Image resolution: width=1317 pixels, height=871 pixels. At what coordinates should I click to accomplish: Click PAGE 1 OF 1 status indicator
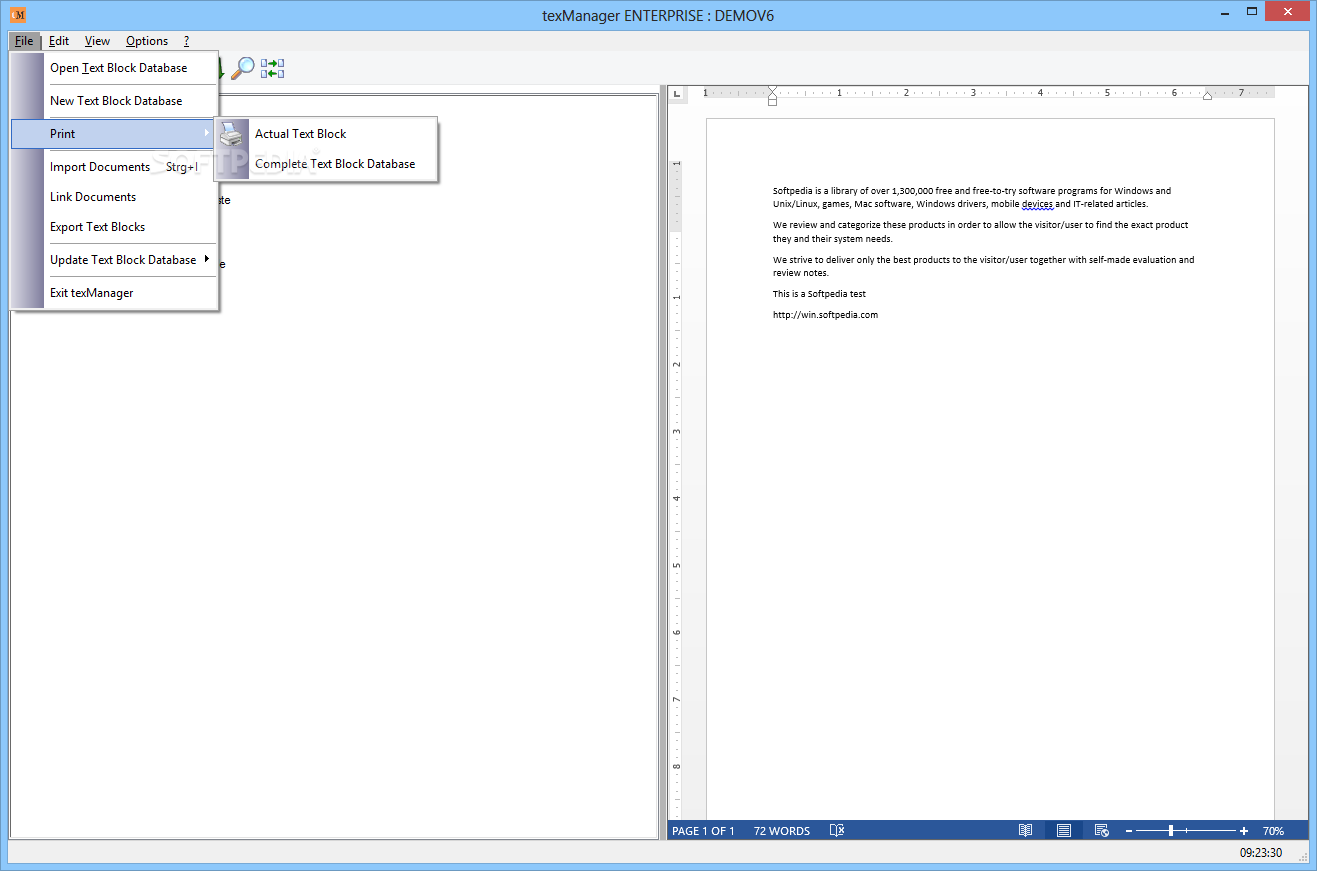pos(703,831)
